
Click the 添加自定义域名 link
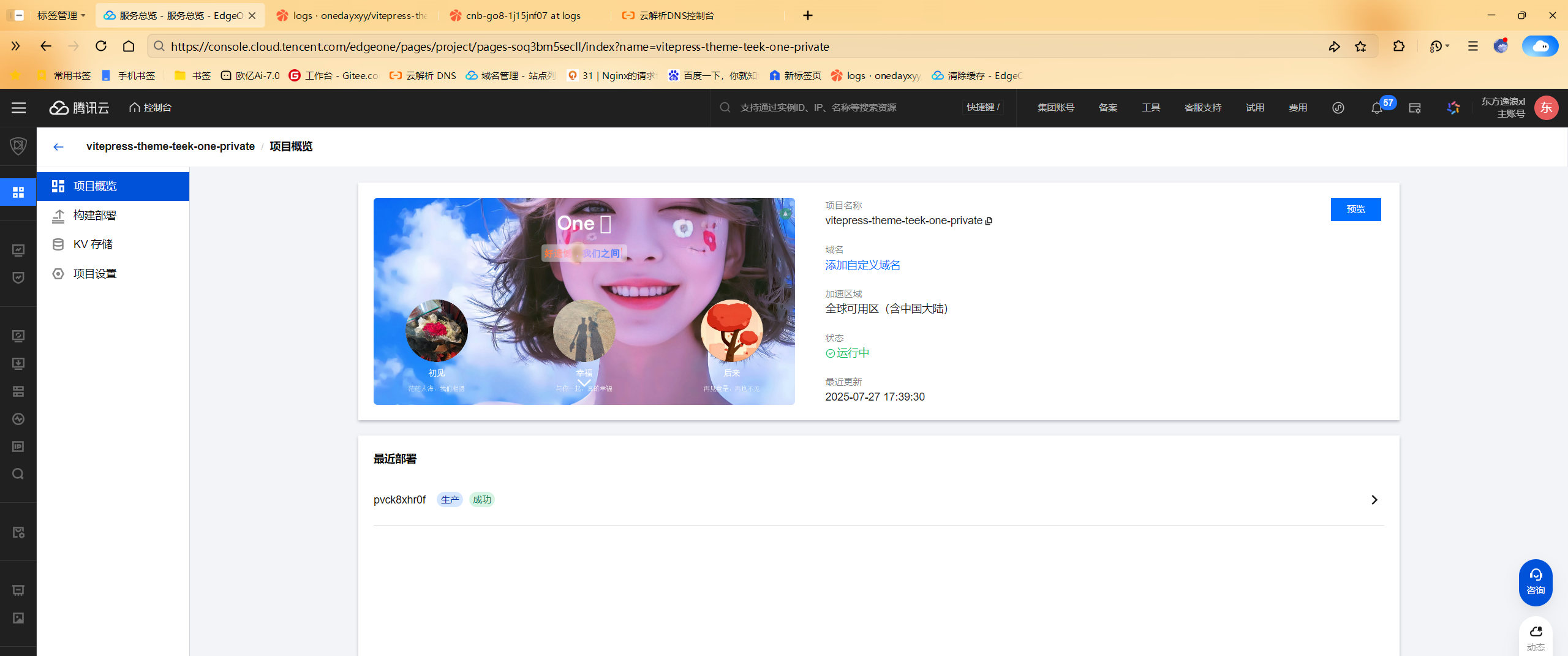click(862, 265)
